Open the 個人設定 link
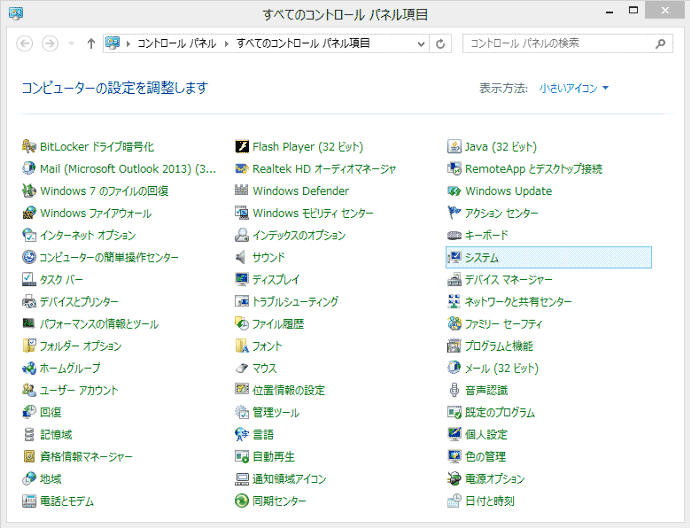Viewport: 690px width, 528px height. click(x=486, y=435)
